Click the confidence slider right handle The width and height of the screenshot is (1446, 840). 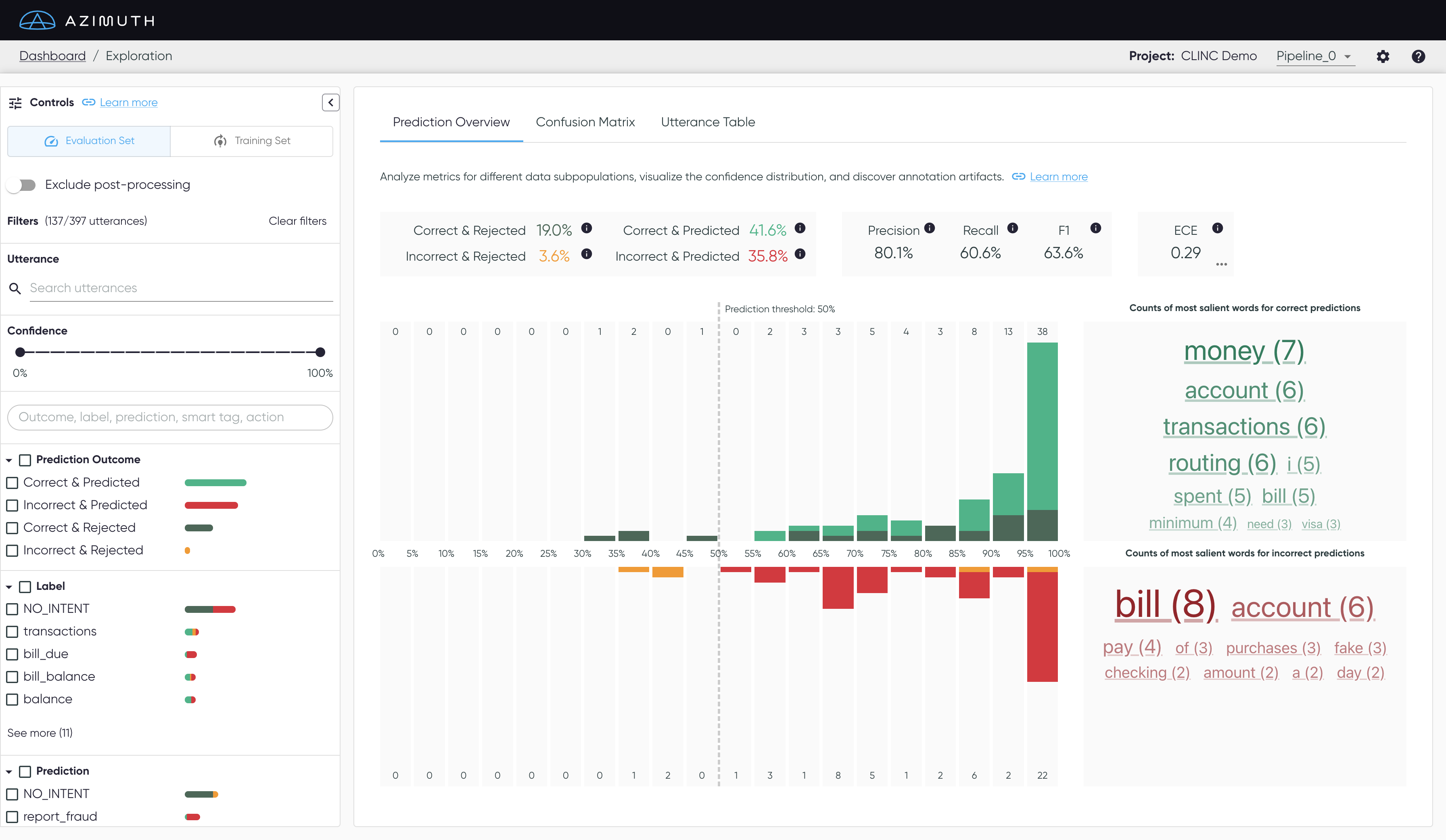point(320,352)
